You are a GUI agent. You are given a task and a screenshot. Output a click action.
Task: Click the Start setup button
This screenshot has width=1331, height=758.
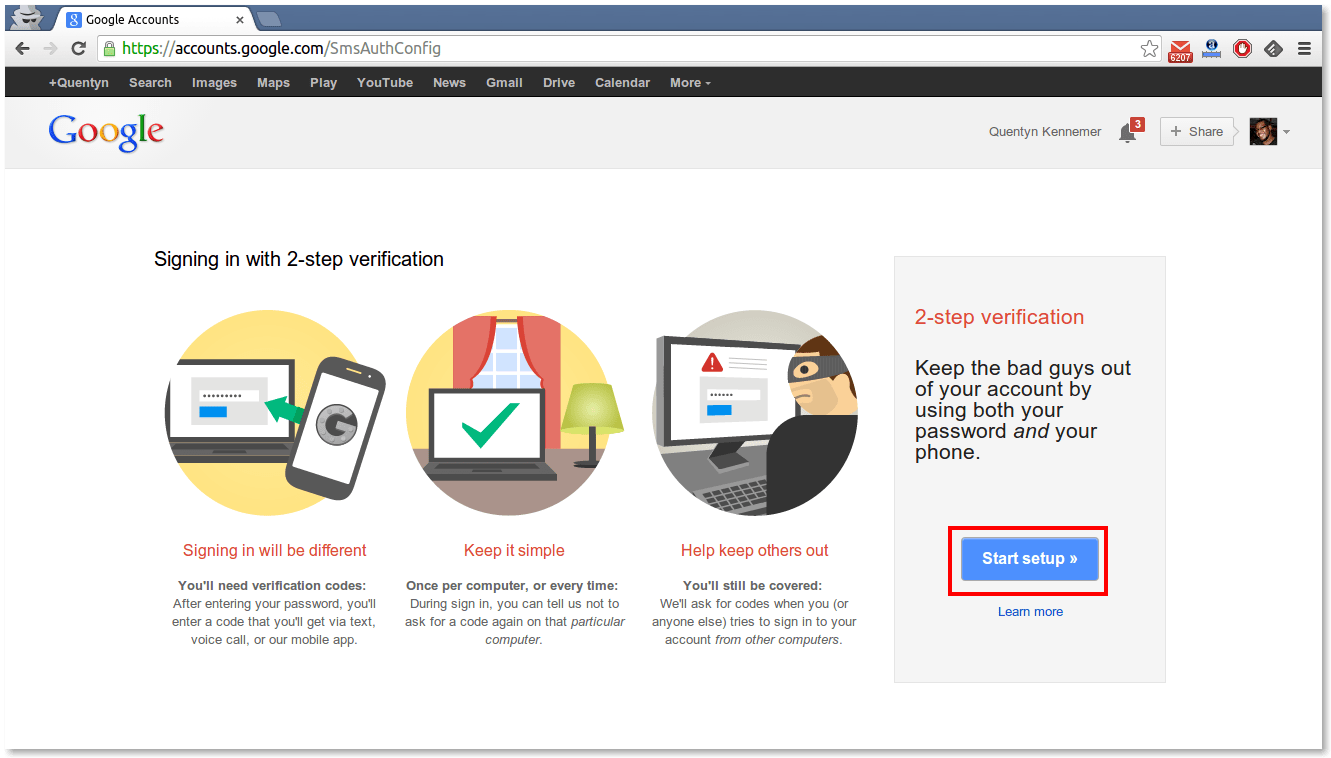pos(1029,559)
